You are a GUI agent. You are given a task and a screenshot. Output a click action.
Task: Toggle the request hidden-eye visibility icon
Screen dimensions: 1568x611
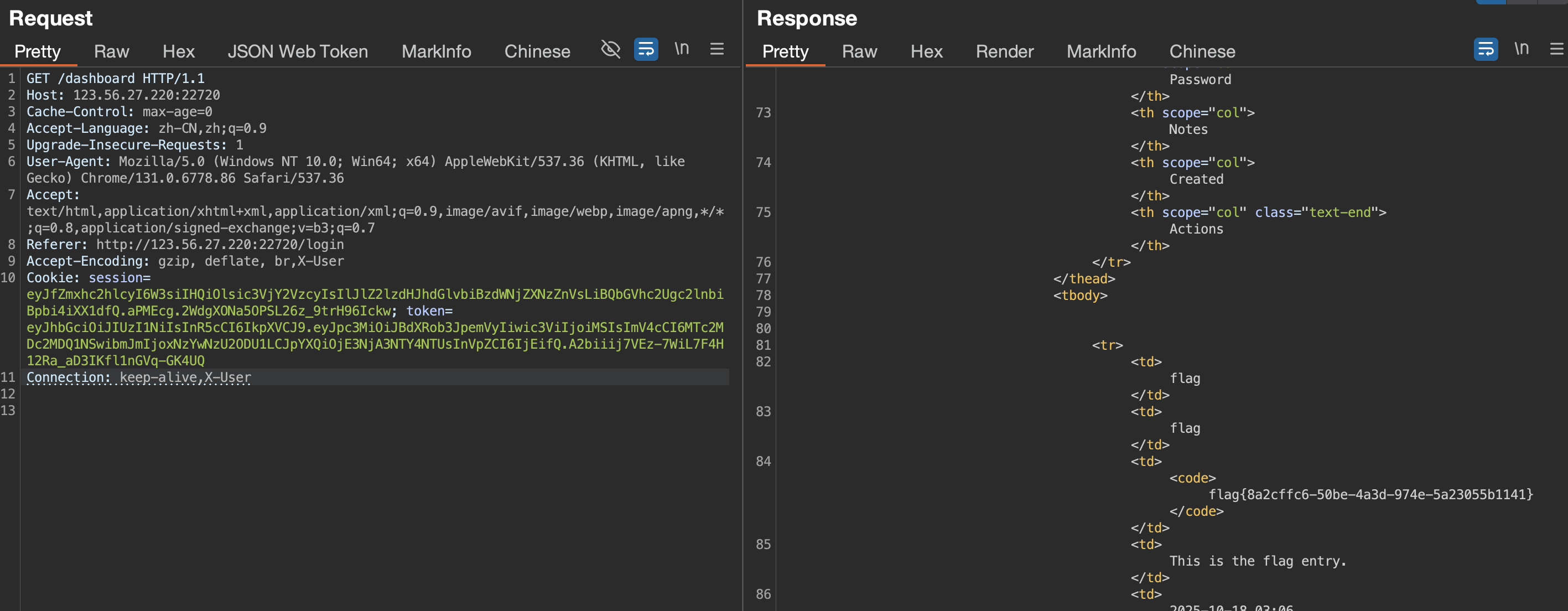click(610, 49)
